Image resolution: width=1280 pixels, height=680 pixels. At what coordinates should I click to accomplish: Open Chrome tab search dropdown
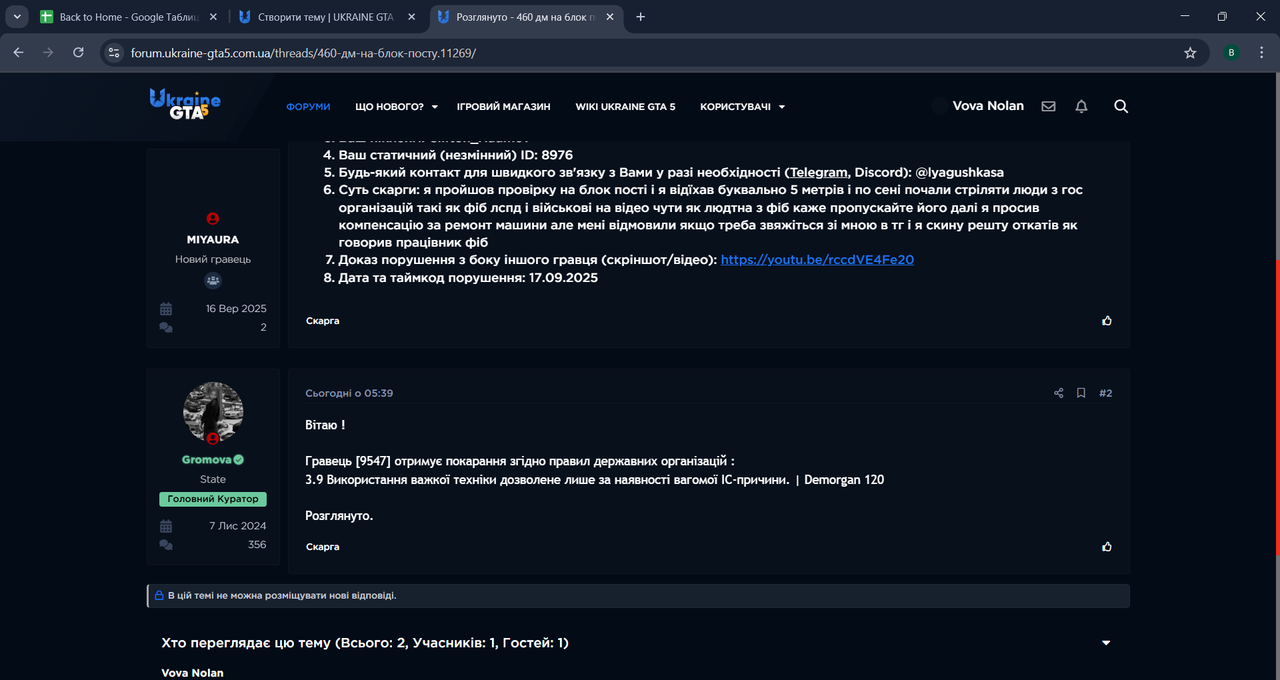coord(18,17)
